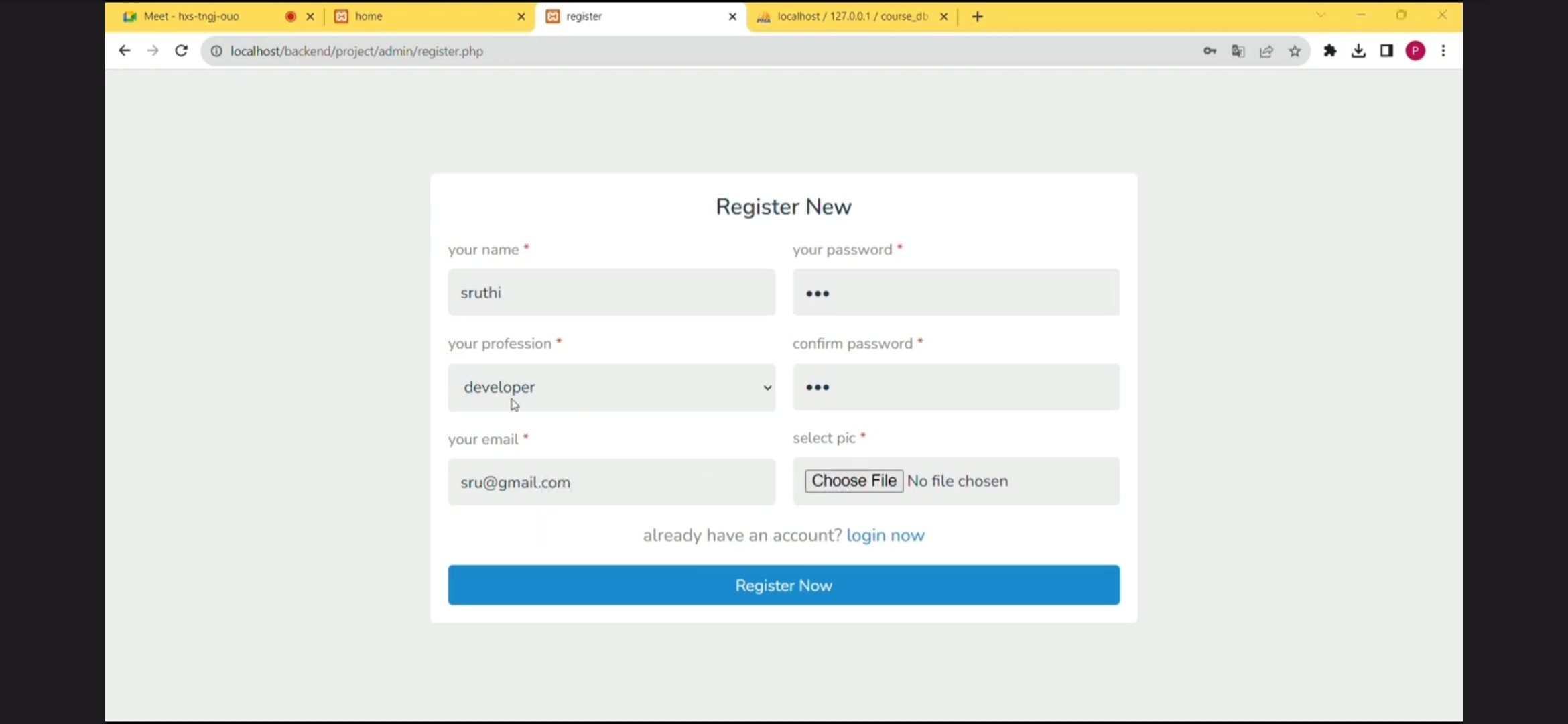This screenshot has height=724, width=1568.
Task: Bookmark this page with the star
Action: 1295,51
